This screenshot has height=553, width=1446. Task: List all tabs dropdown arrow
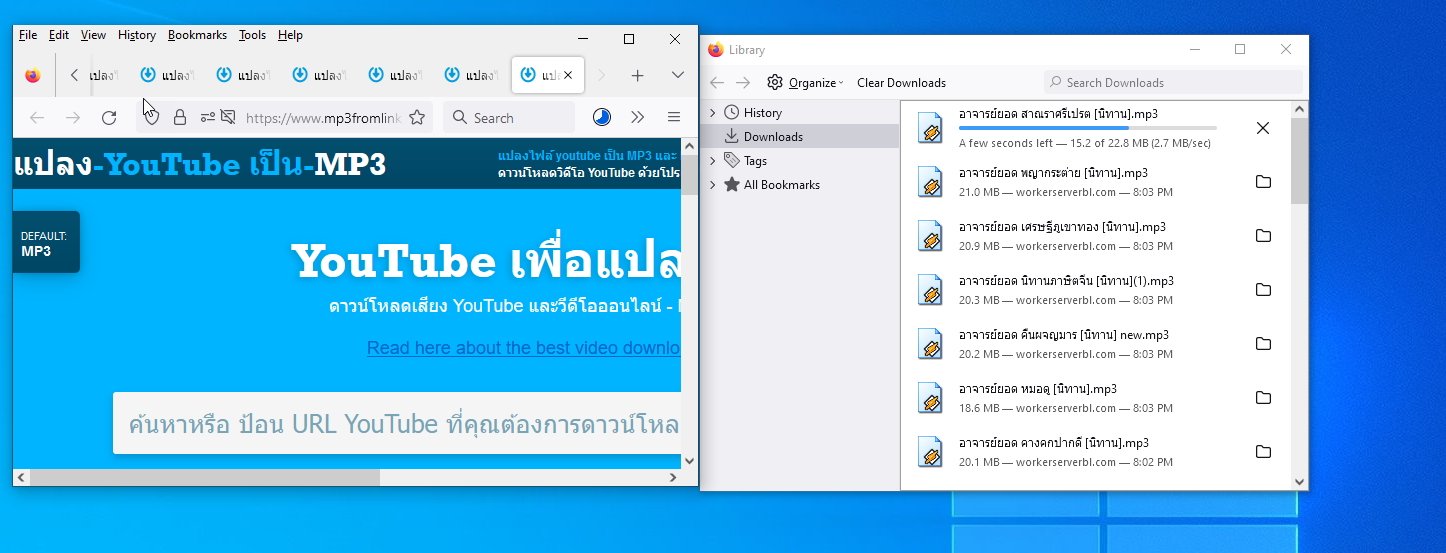(x=677, y=75)
